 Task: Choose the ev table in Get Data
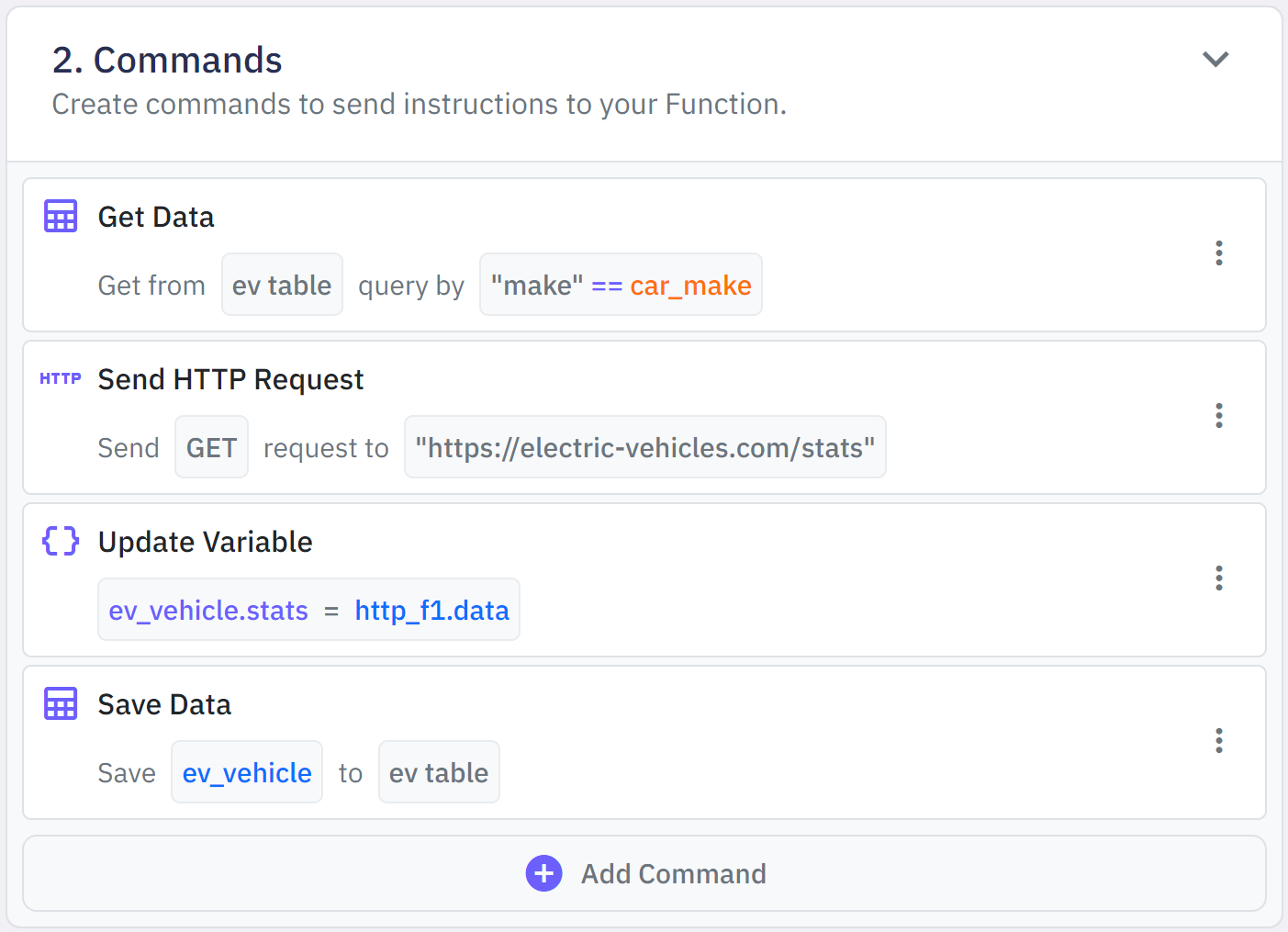[x=282, y=285]
